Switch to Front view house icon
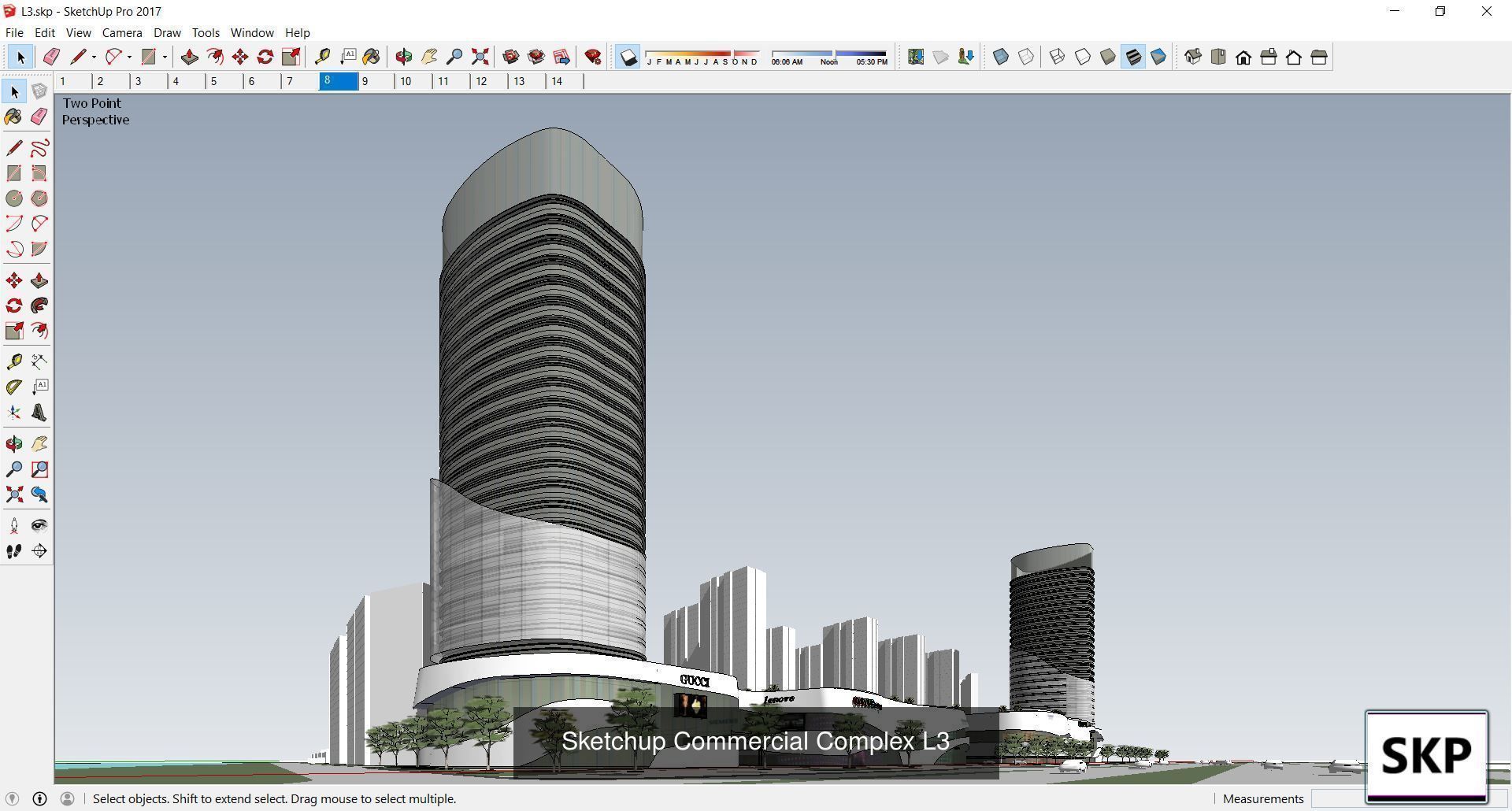The width and height of the screenshot is (1512, 811). [1243, 57]
